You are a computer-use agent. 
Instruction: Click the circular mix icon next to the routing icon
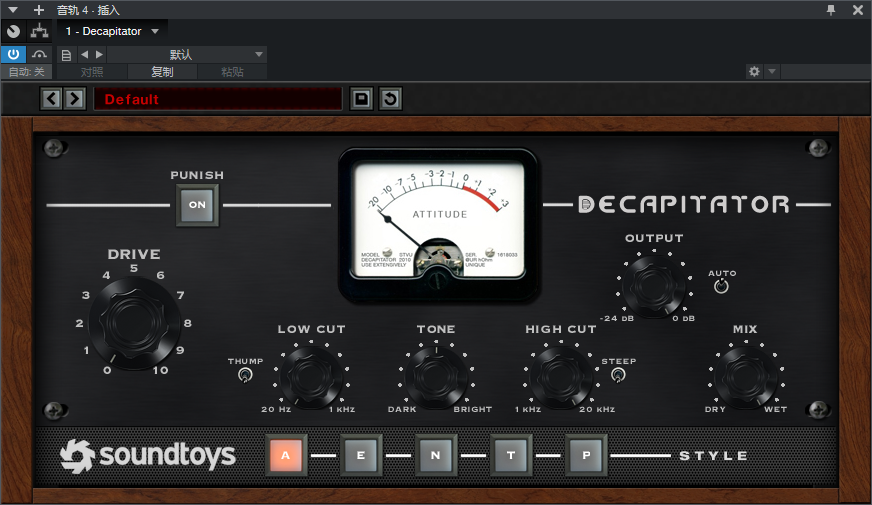coord(13,31)
